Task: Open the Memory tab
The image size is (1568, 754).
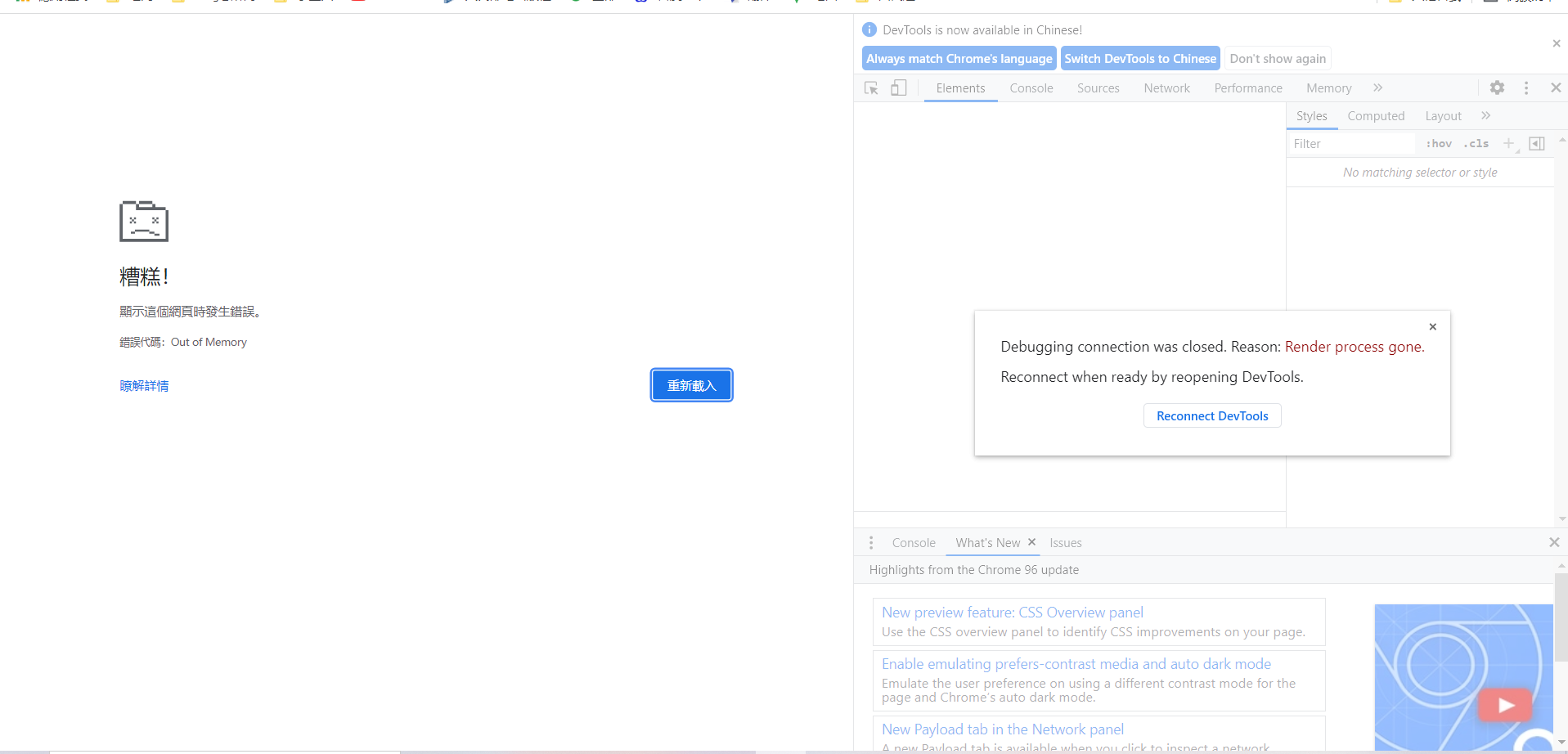Action: [1328, 88]
